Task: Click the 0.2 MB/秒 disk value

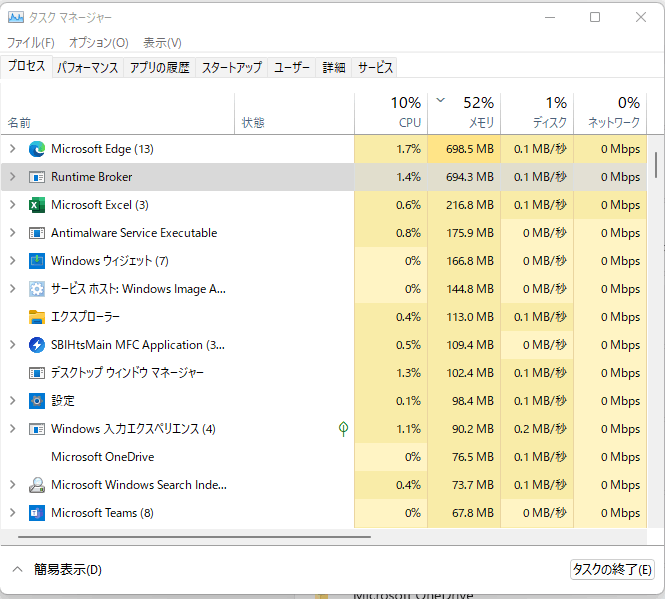Action: coord(540,429)
